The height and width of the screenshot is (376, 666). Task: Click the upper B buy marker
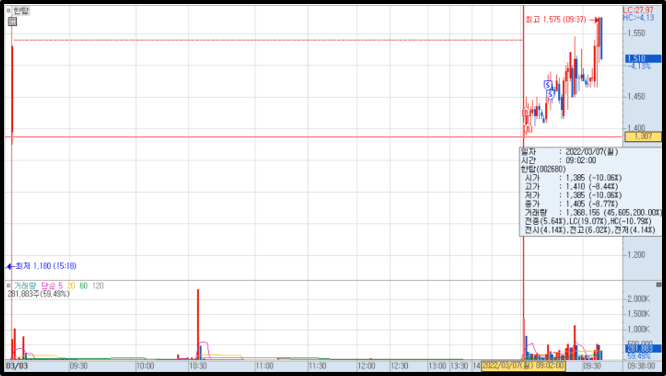point(526,113)
